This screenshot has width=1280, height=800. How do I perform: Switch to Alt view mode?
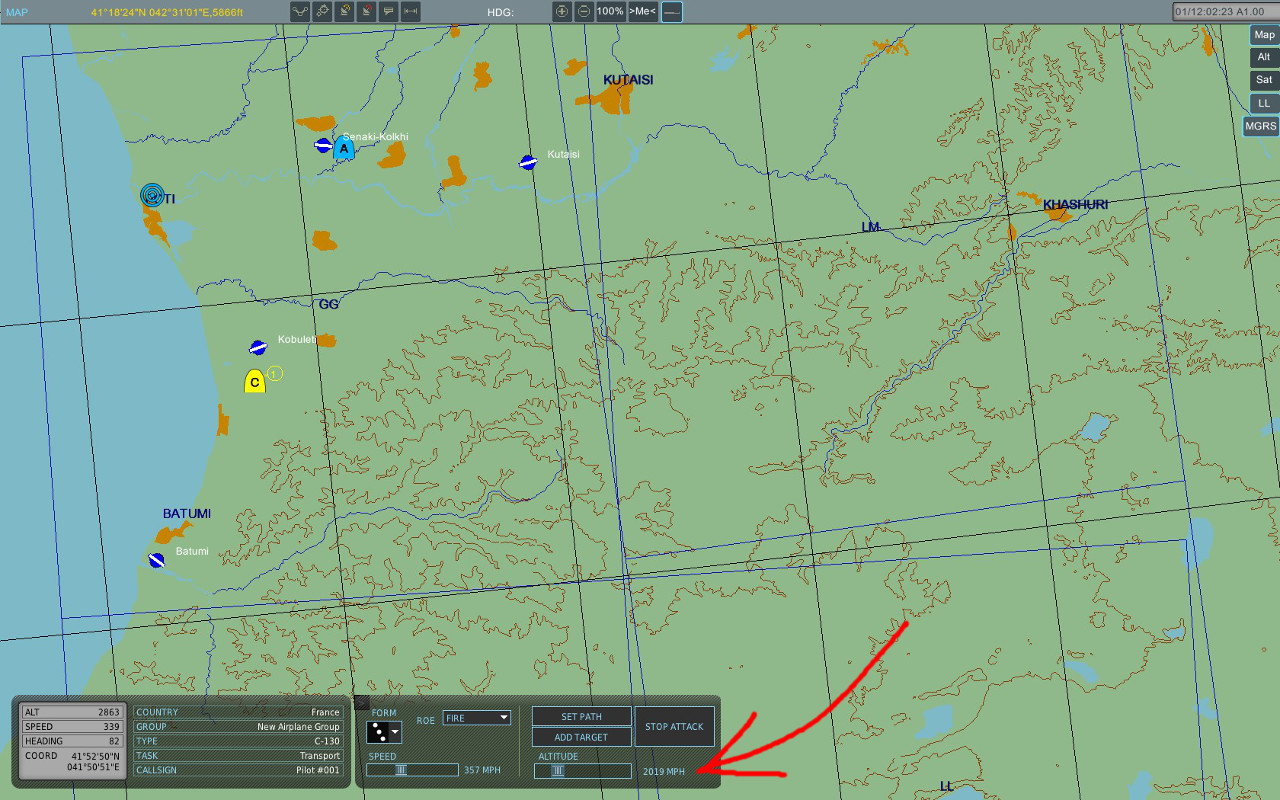1264,58
